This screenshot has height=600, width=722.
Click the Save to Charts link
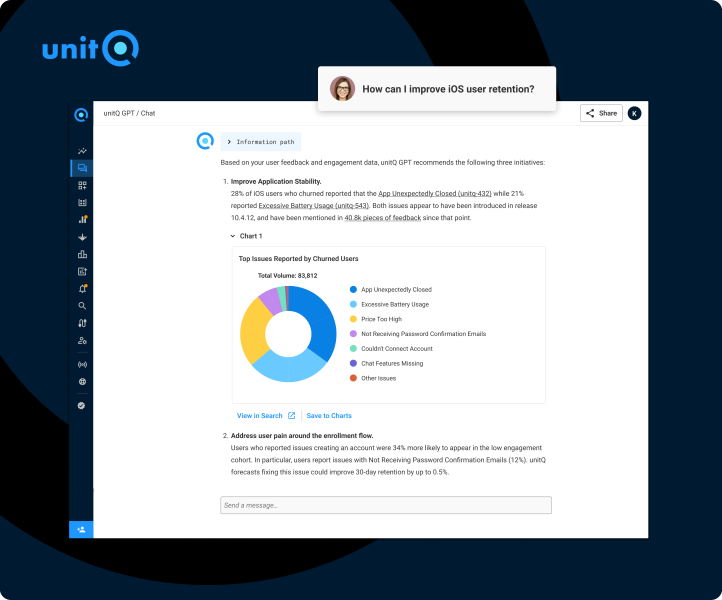tap(329, 415)
